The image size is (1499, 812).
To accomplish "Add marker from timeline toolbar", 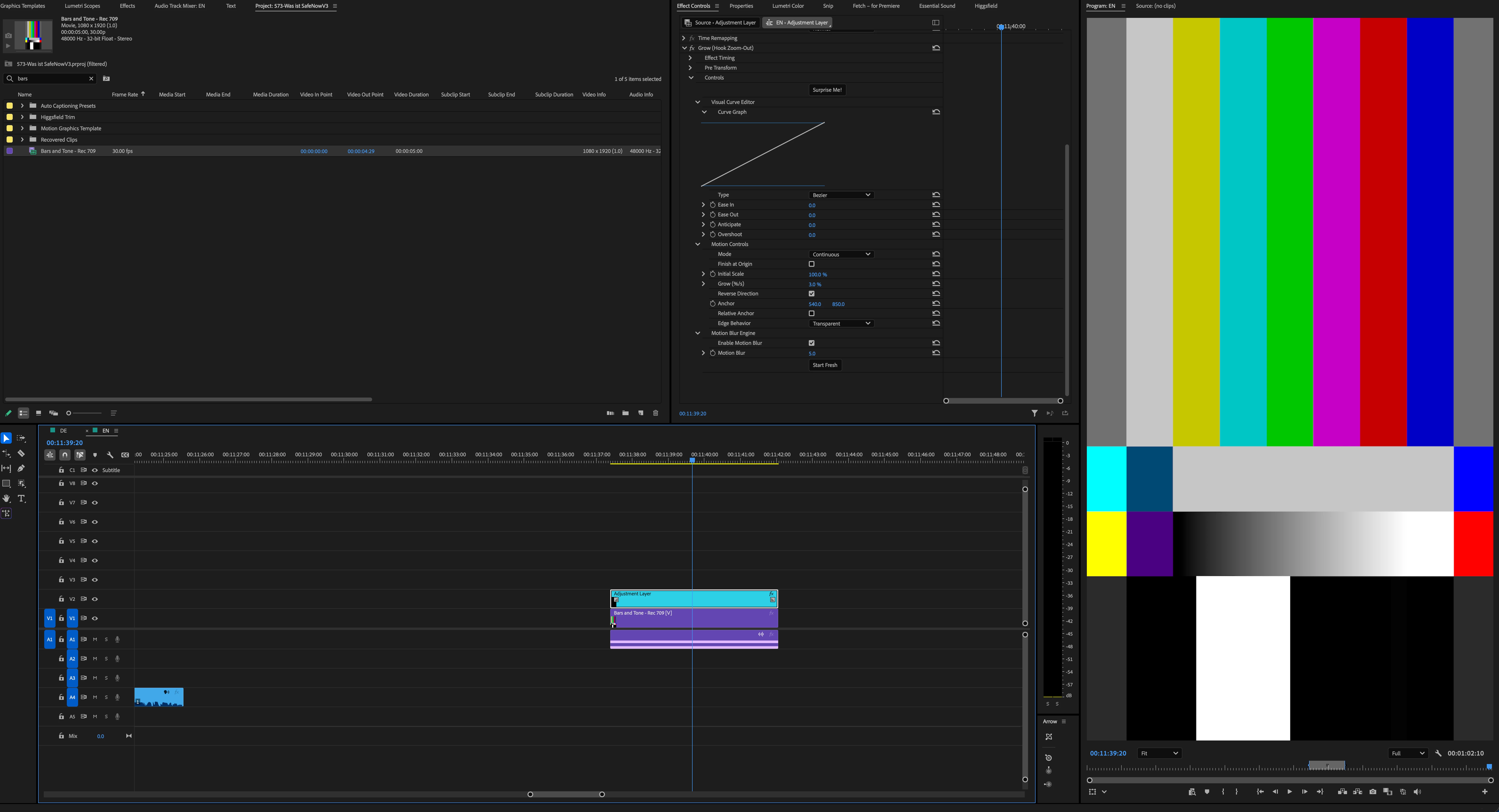I will pos(95,455).
